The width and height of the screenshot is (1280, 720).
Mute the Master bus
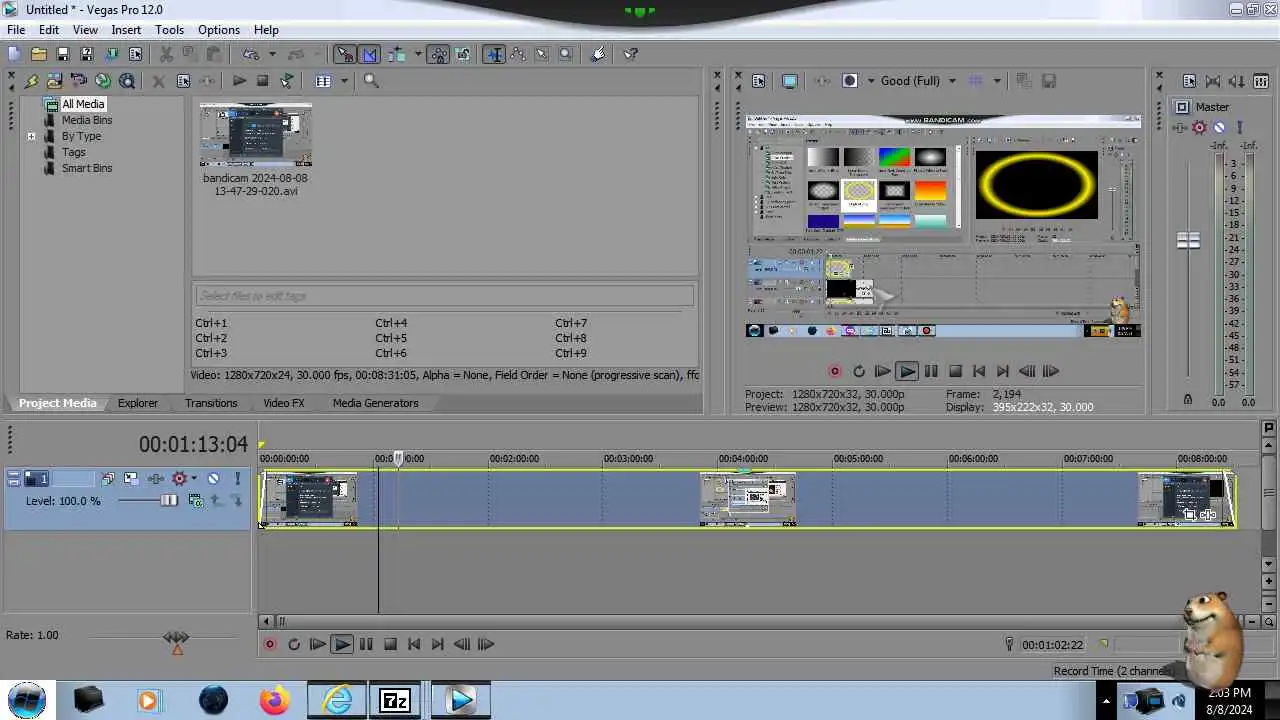[x=1219, y=127]
